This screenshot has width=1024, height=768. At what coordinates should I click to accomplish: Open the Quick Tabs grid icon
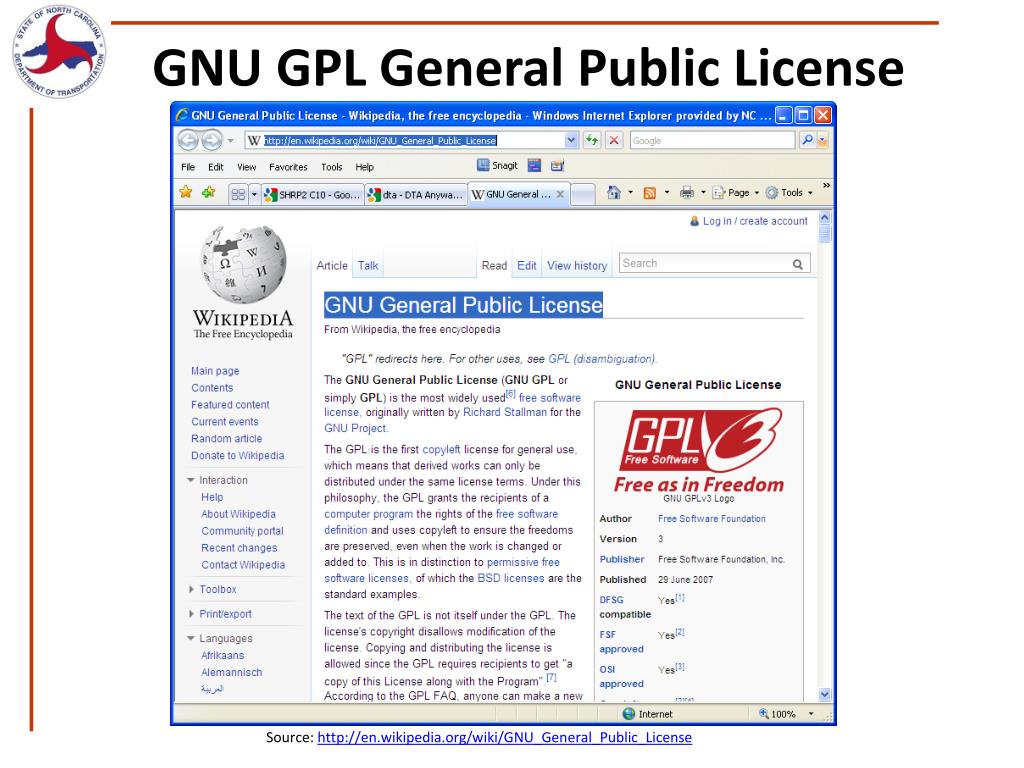238,194
